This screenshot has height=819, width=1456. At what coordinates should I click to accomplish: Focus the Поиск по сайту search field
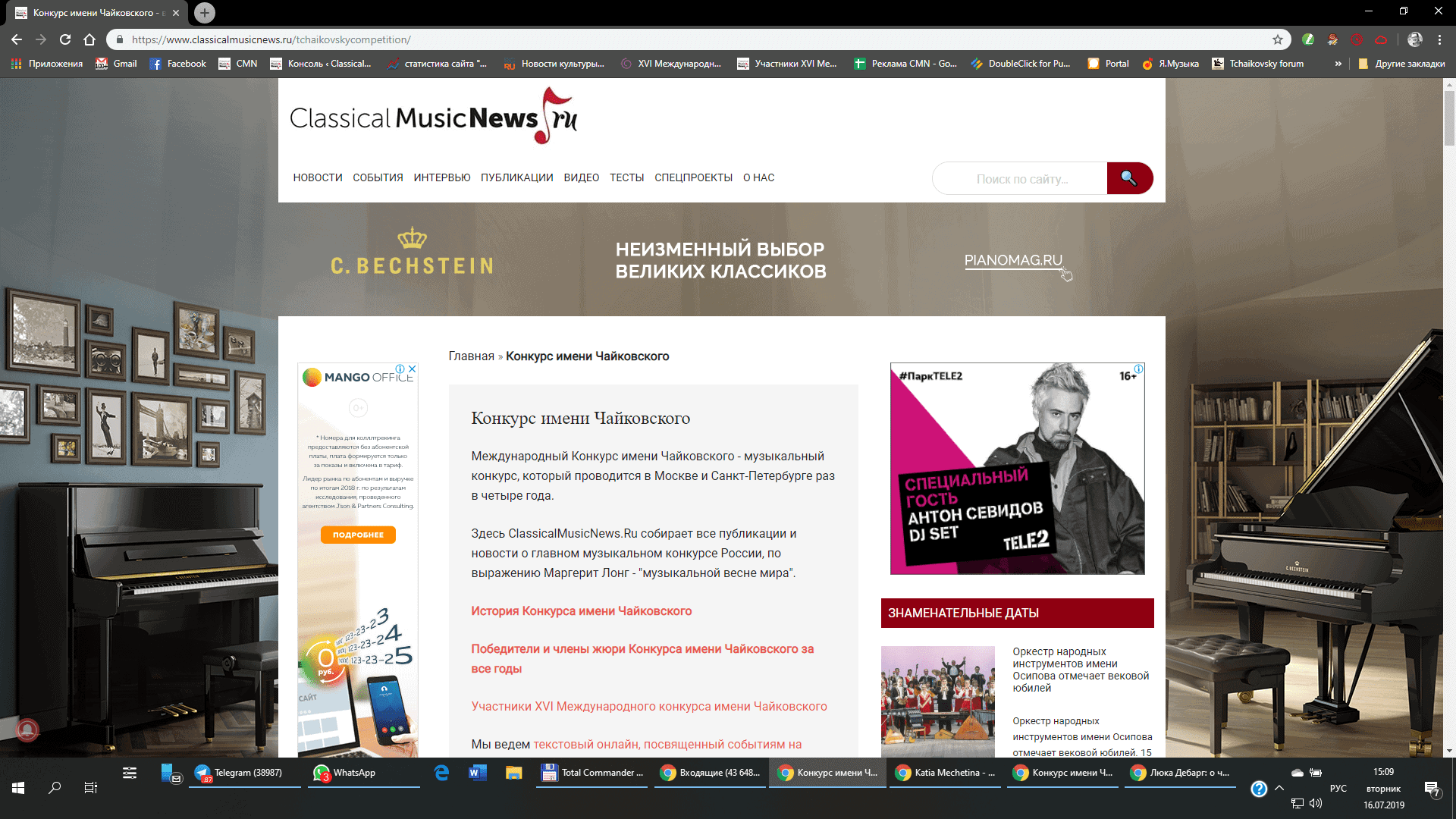coord(1020,179)
